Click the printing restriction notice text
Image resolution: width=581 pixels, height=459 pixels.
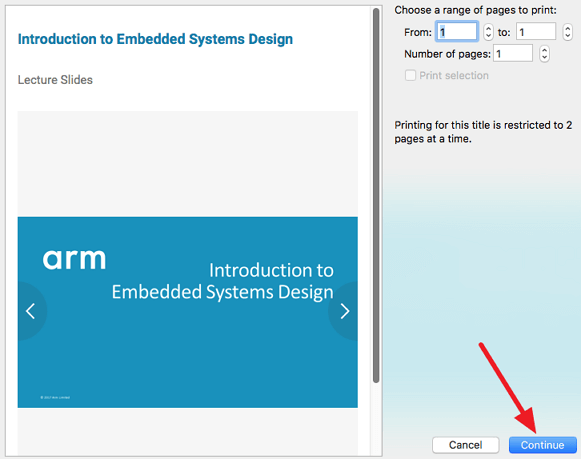(x=483, y=132)
